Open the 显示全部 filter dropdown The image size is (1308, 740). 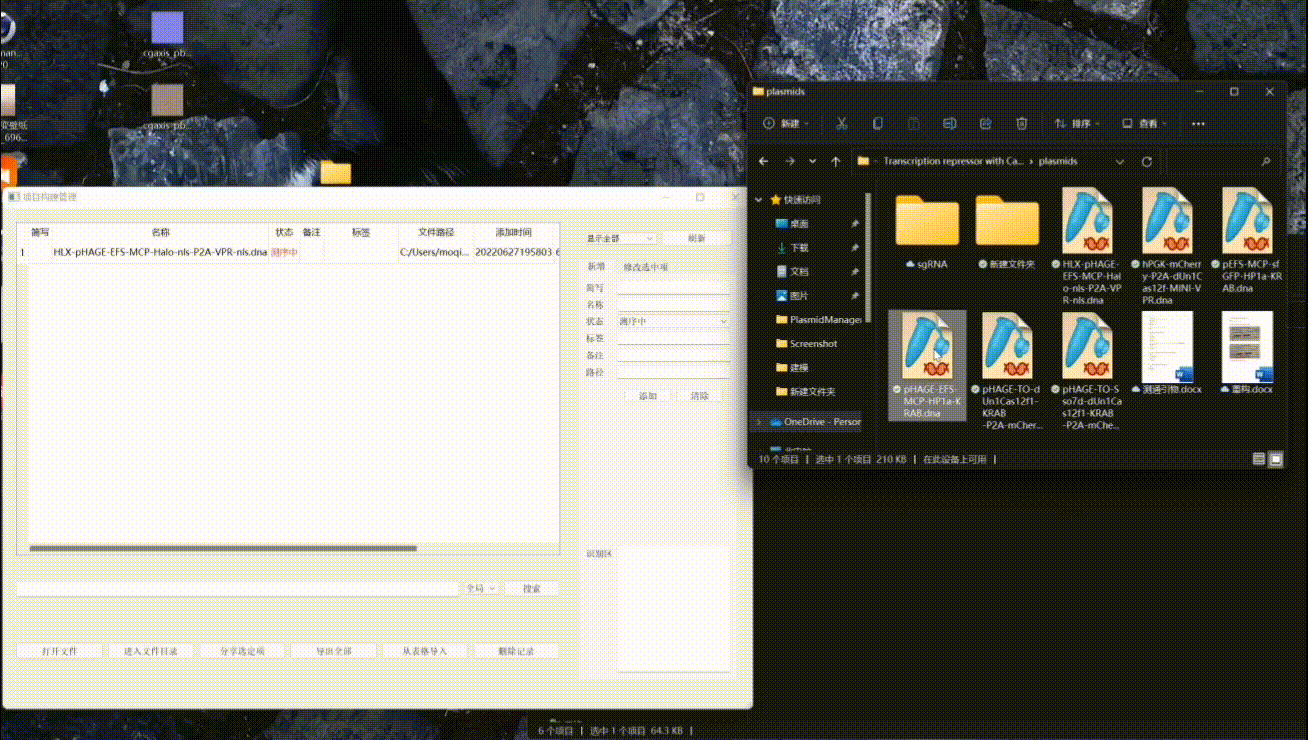click(620, 238)
